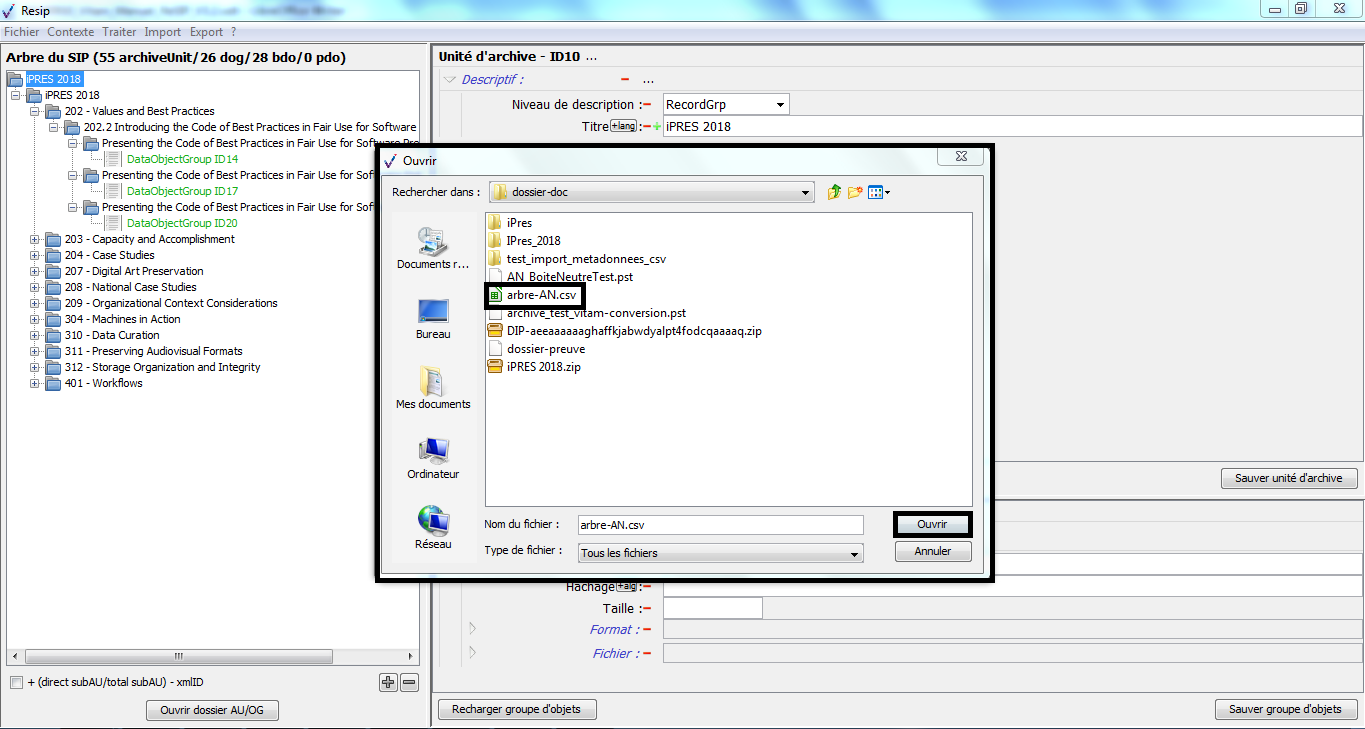The height and width of the screenshot is (729, 1365).
Task: Collapse the 202 - Values and Best Practices node
Action: coord(35,111)
